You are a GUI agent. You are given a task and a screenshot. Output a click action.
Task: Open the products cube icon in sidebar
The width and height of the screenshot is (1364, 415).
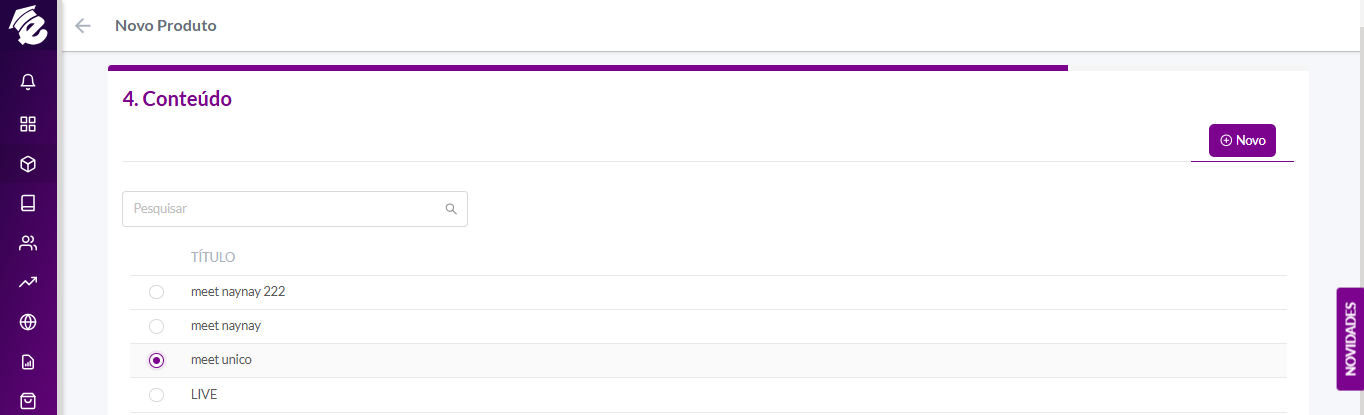(x=28, y=164)
